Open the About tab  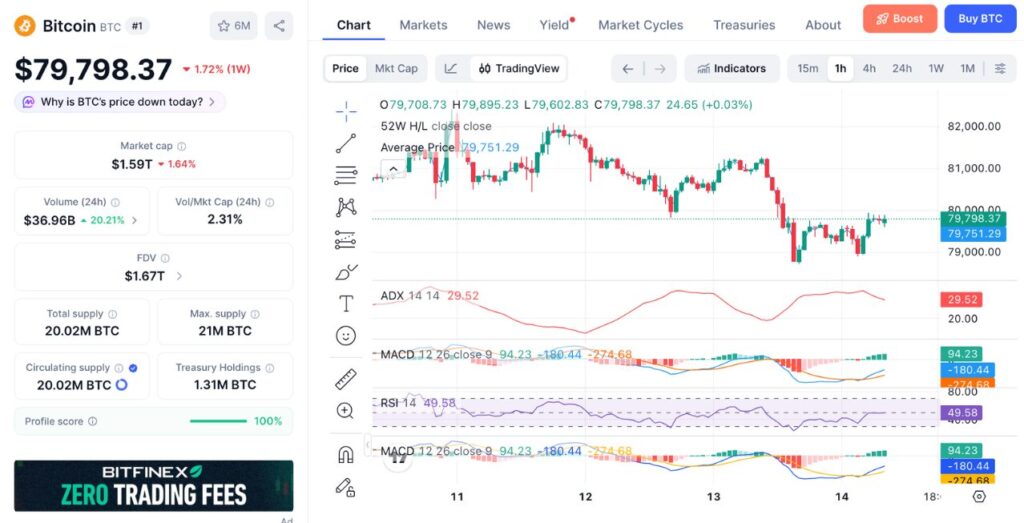pyautogui.click(x=823, y=25)
